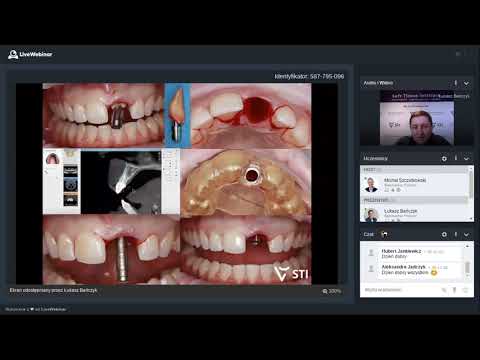
Task: Open chat panel settings gear
Action: (x=444, y=235)
